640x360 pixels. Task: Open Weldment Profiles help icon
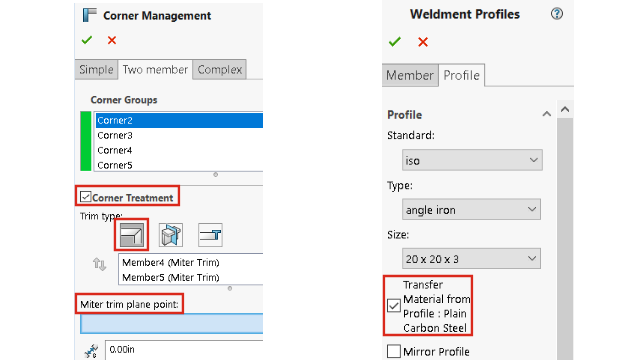click(x=557, y=14)
